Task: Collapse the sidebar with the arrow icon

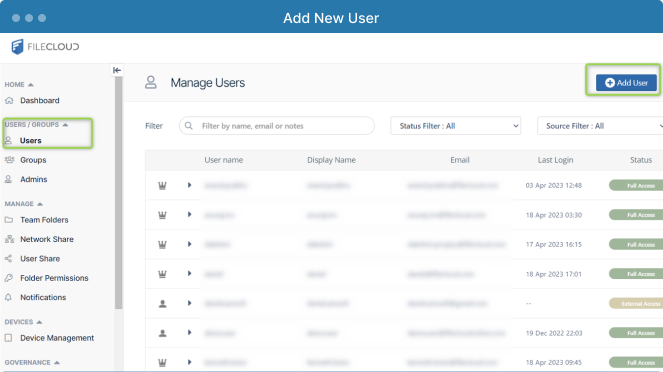Action: (x=117, y=70)
